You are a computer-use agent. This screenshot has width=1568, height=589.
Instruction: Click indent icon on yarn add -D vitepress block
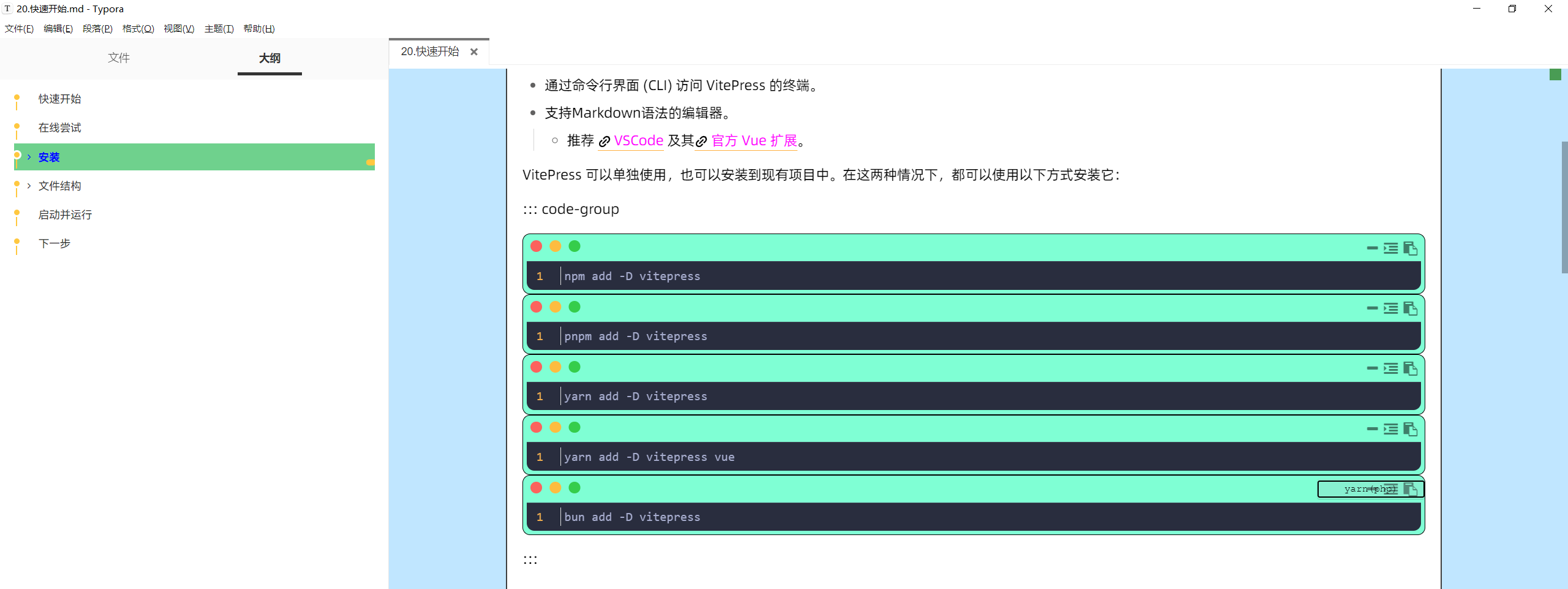pos(1390,368)
